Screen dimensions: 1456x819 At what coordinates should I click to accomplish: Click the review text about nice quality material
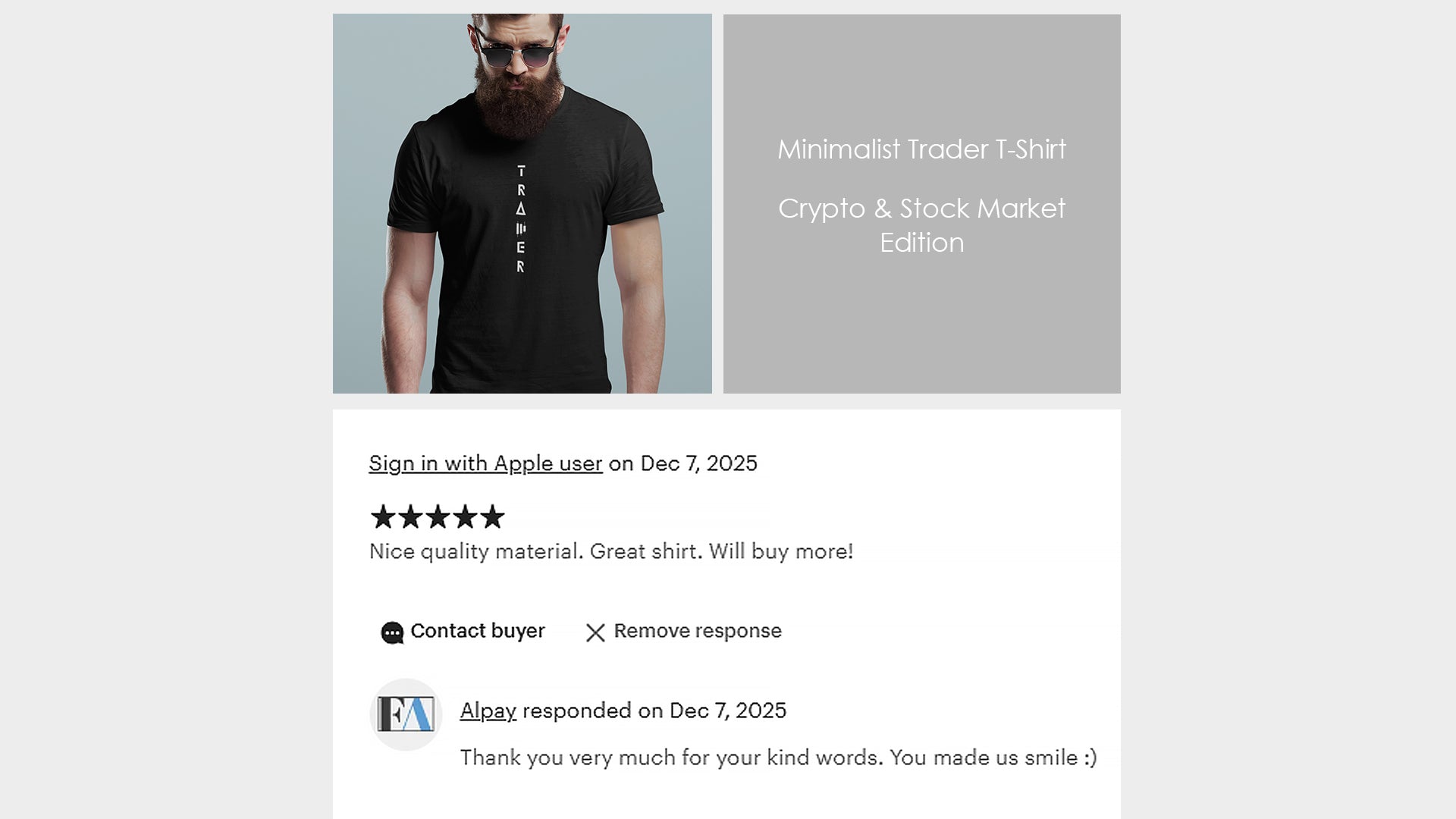click(611, 552)
